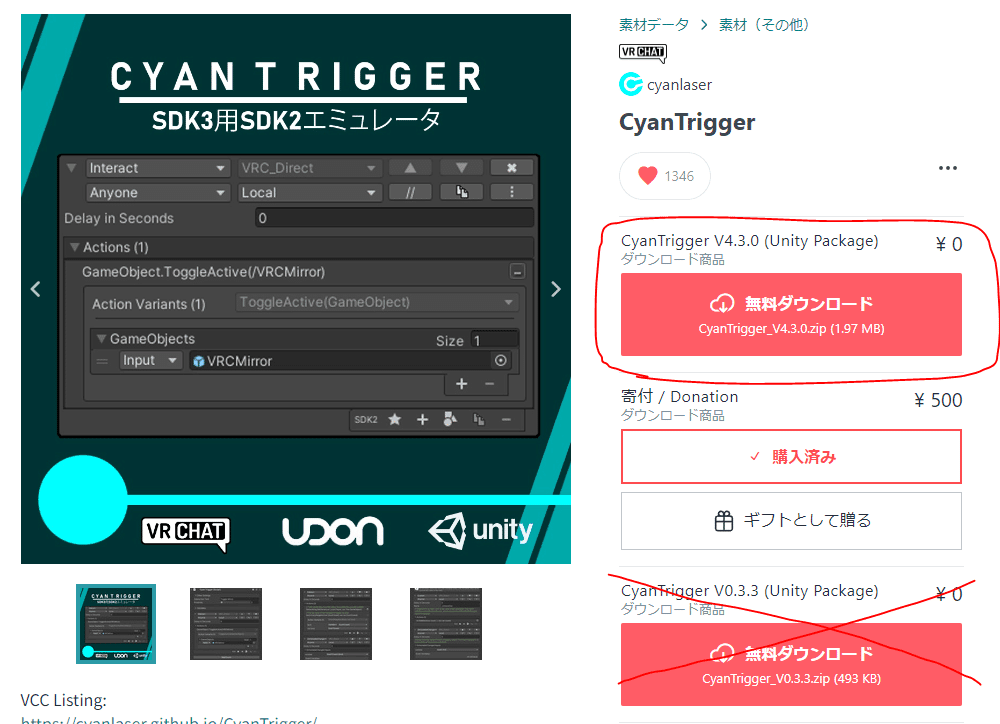Open the cyanlaser.github.io VCC listing link

click(x=169, y=720)
